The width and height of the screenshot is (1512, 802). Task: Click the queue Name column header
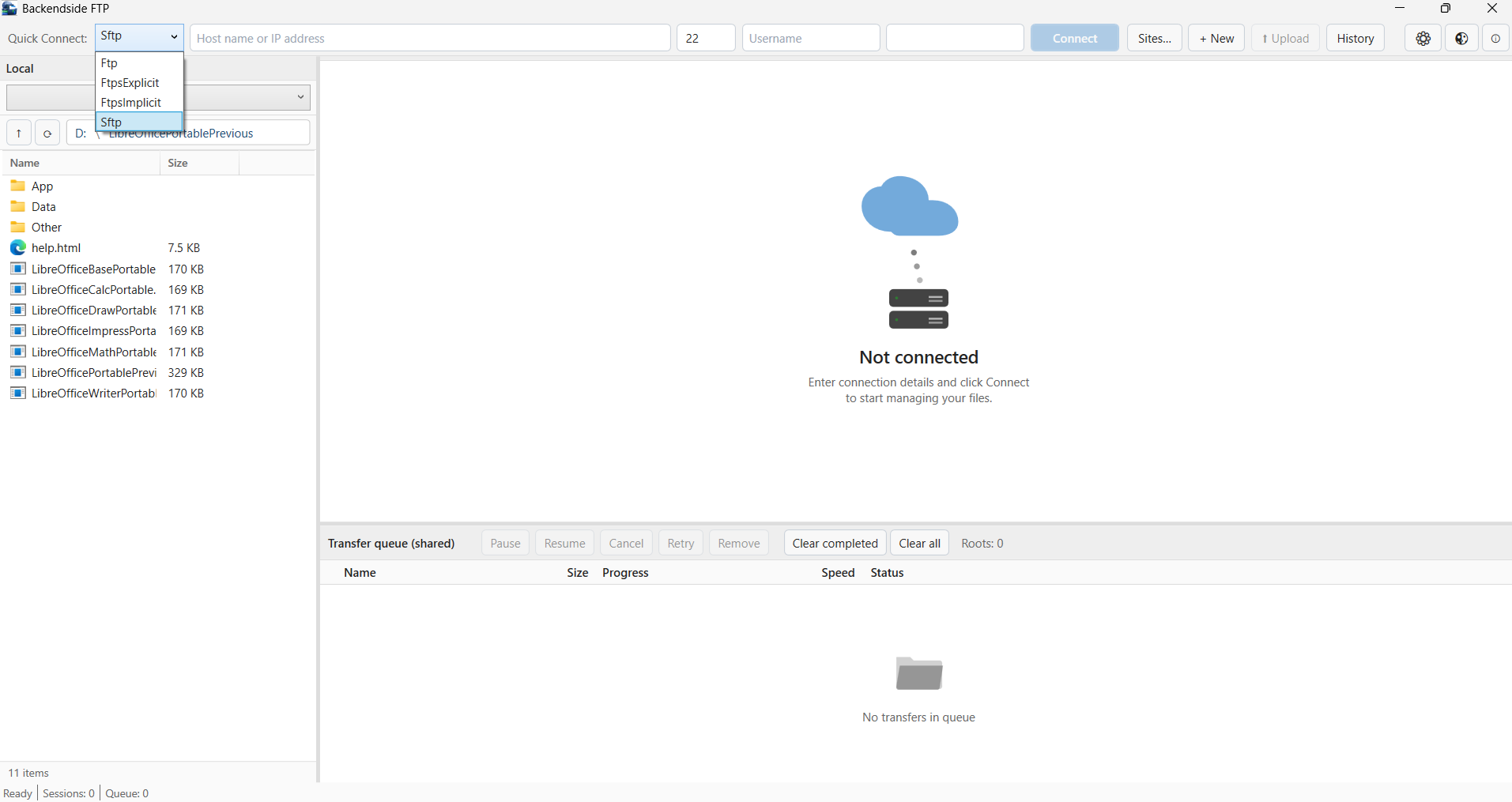coord(360,572)
